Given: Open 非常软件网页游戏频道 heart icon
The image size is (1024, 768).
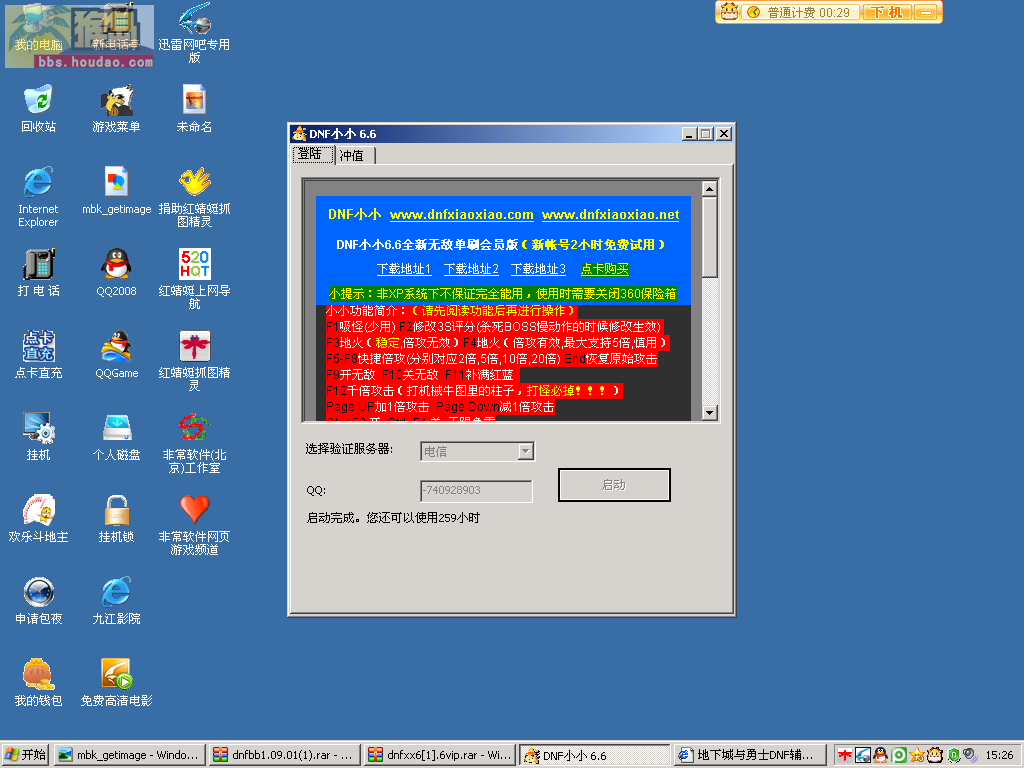Looking at the screenshot, I should 194,524.
